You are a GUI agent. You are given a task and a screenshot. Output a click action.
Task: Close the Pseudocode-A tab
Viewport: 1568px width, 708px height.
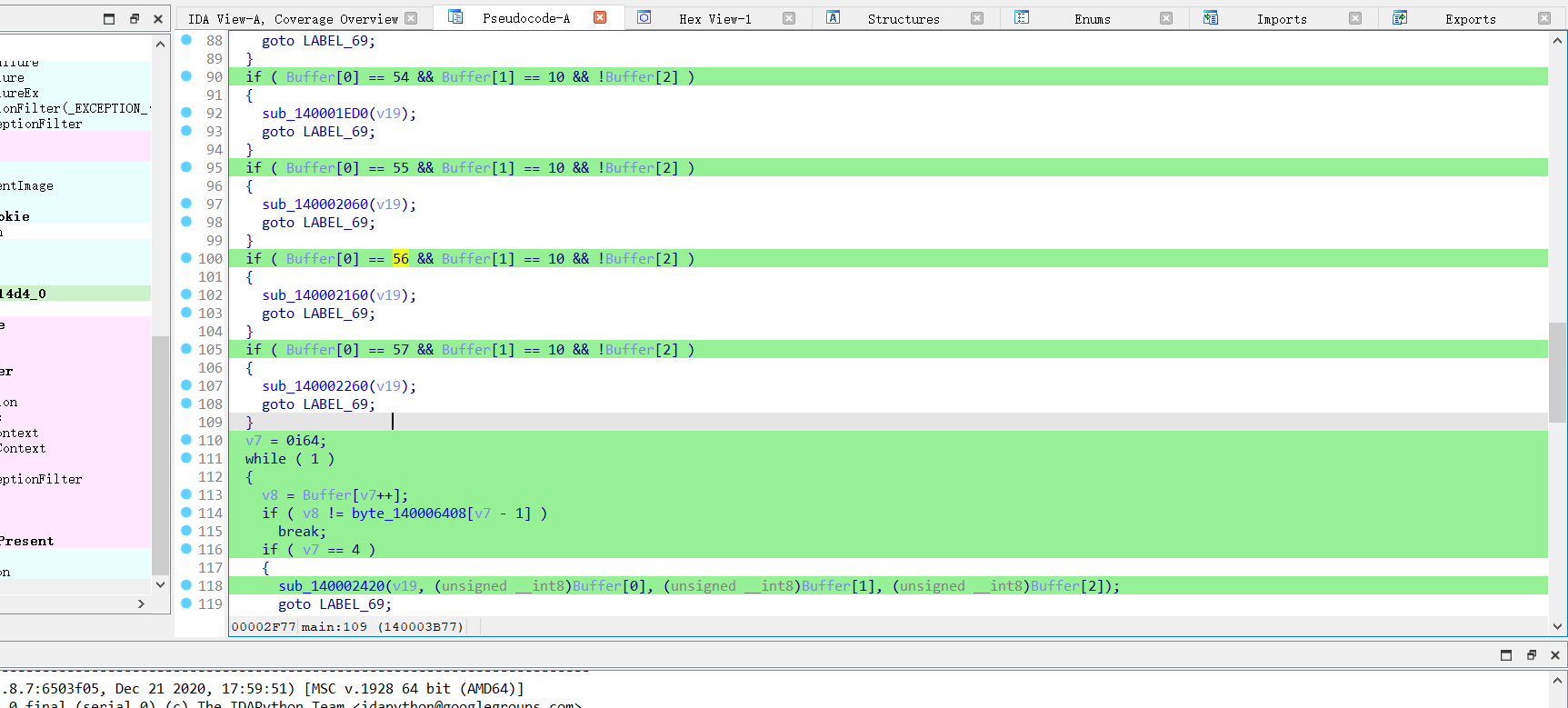point(600,17)
